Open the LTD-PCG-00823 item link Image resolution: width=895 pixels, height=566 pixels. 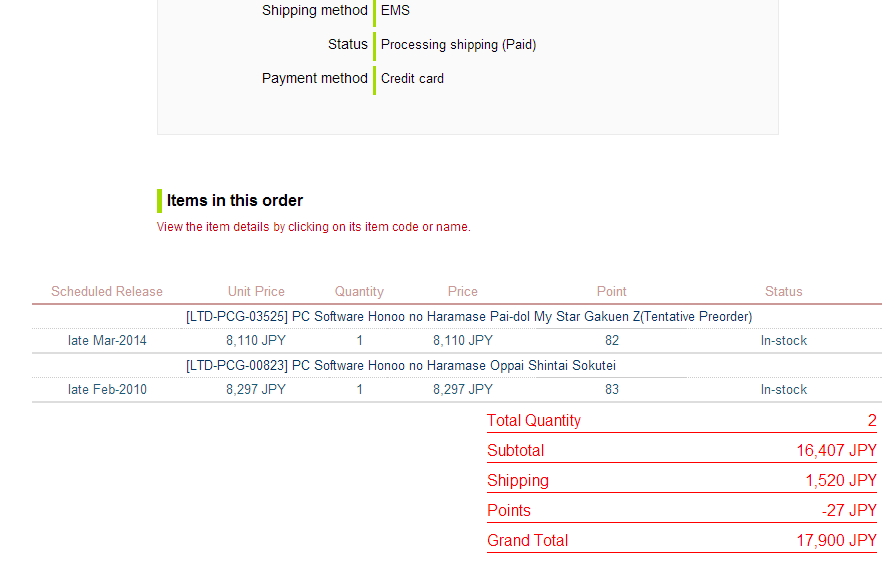coord(401,366)
